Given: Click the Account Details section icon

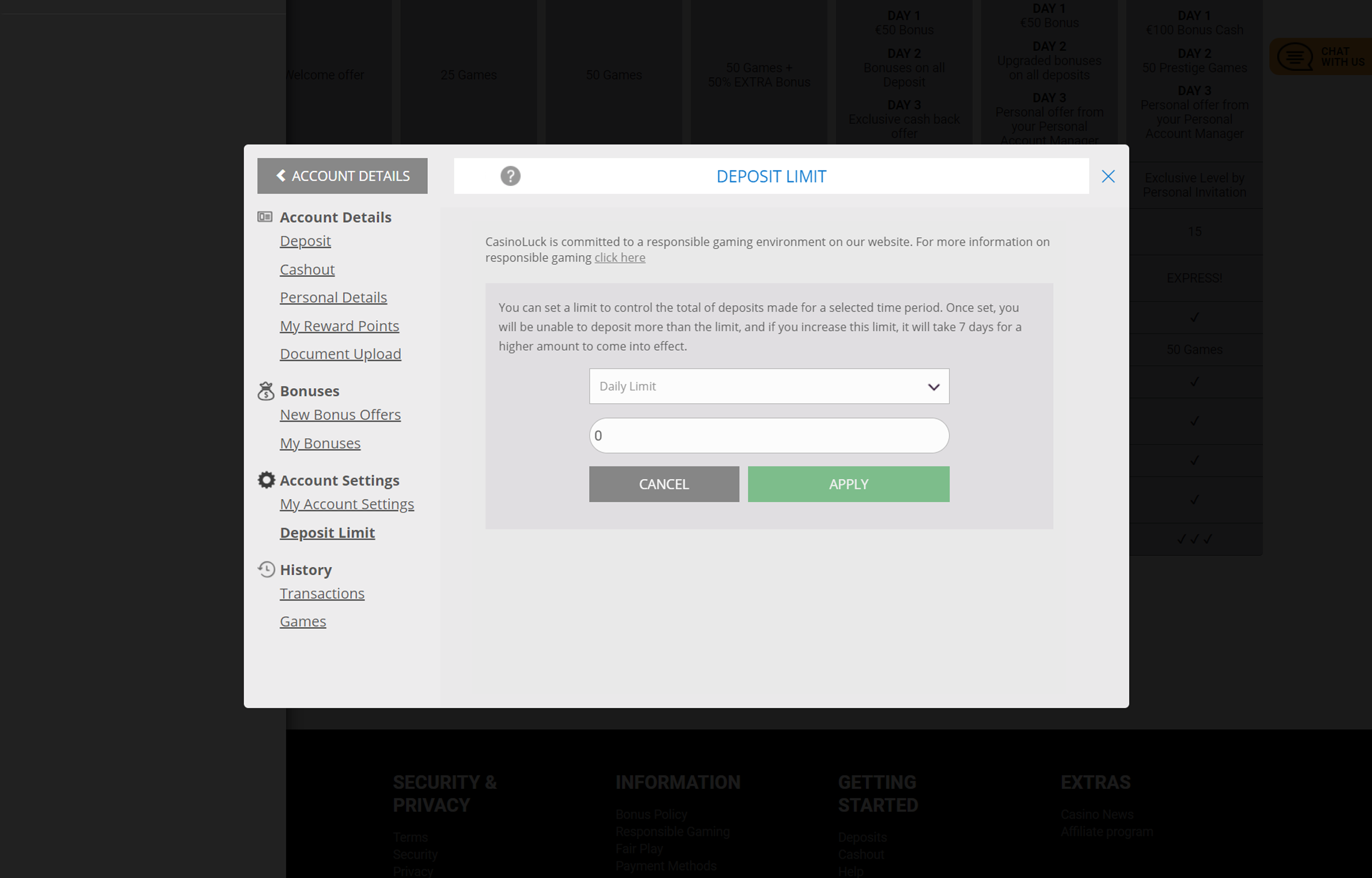Looking at the screenshot, I should (265, 217).
